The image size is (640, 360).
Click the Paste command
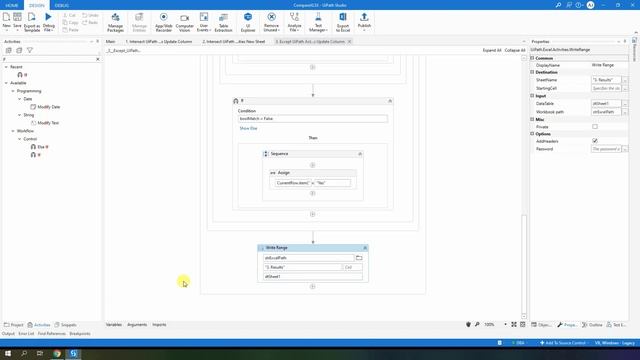point(71,30)
